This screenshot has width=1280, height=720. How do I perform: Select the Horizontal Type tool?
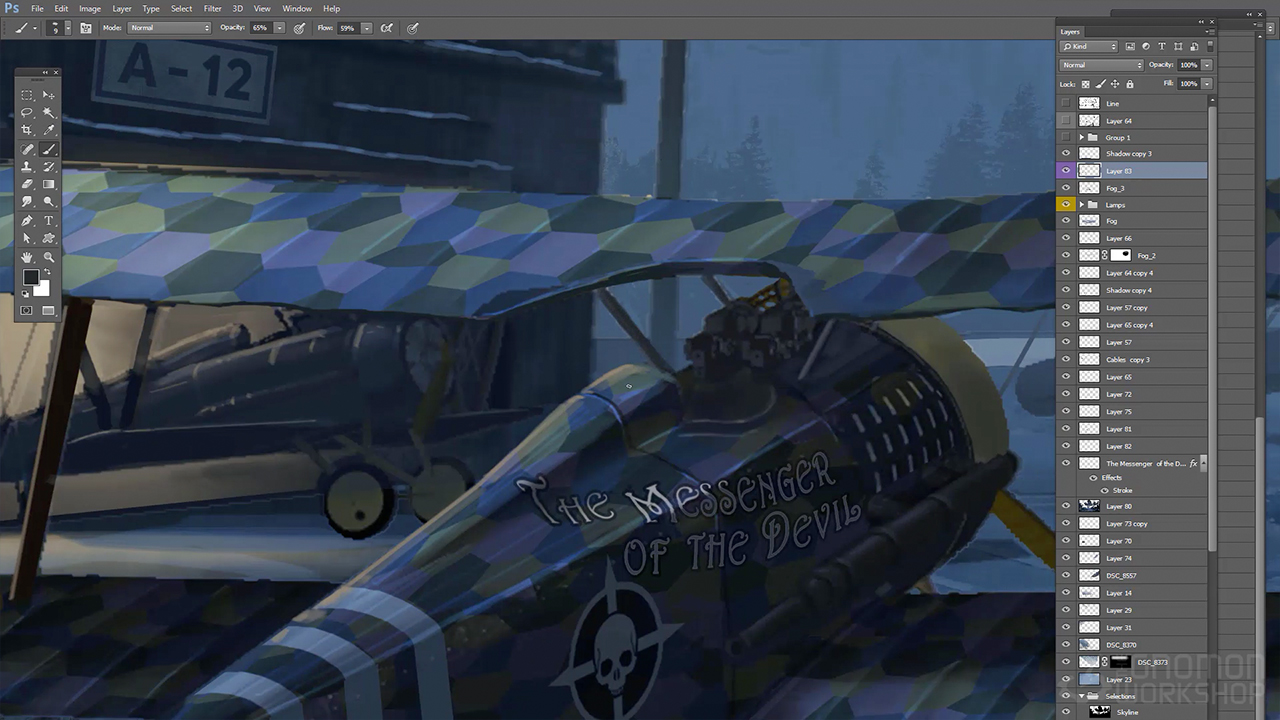click(x=49, y=221)
